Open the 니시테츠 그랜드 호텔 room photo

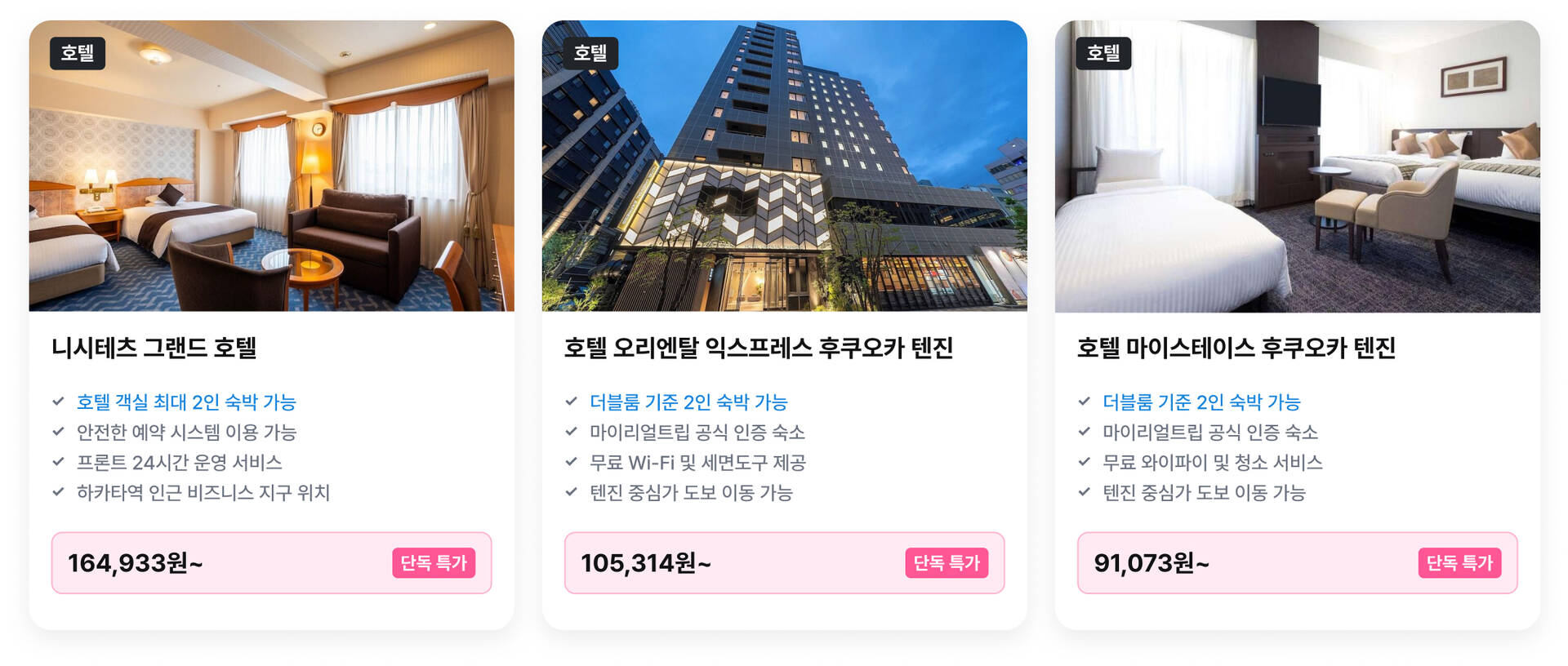[x=271, y=166]
